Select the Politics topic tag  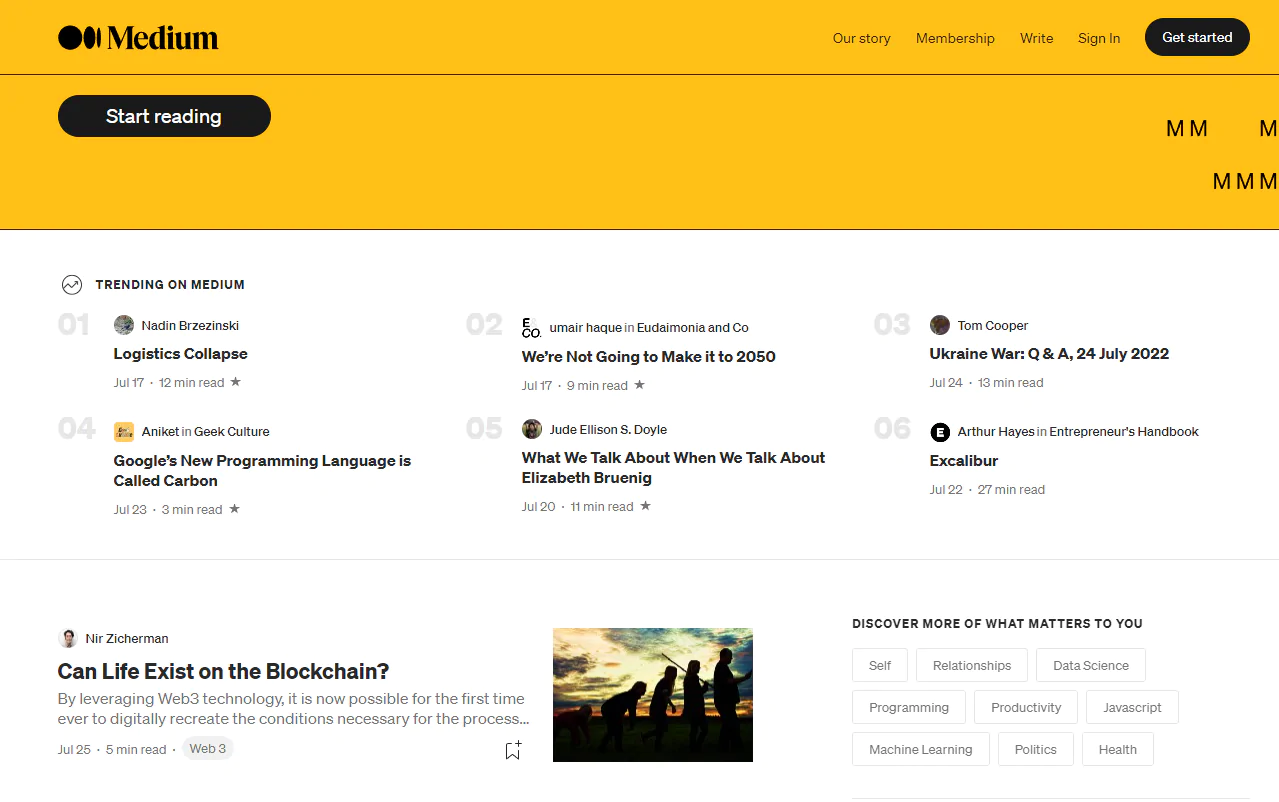point(1036,750)
